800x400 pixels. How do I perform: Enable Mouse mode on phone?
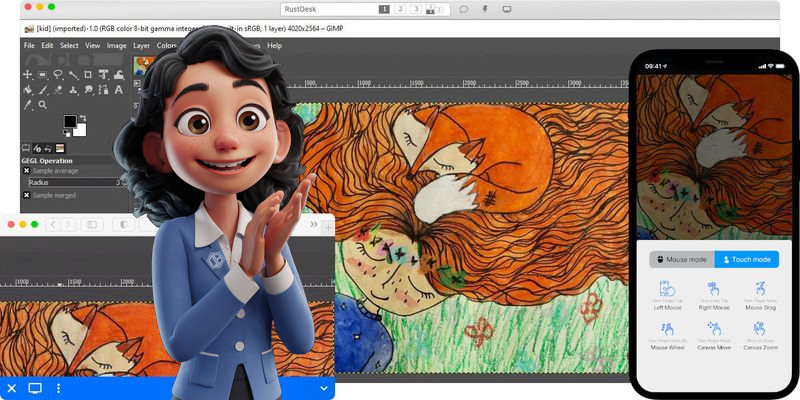682,259
